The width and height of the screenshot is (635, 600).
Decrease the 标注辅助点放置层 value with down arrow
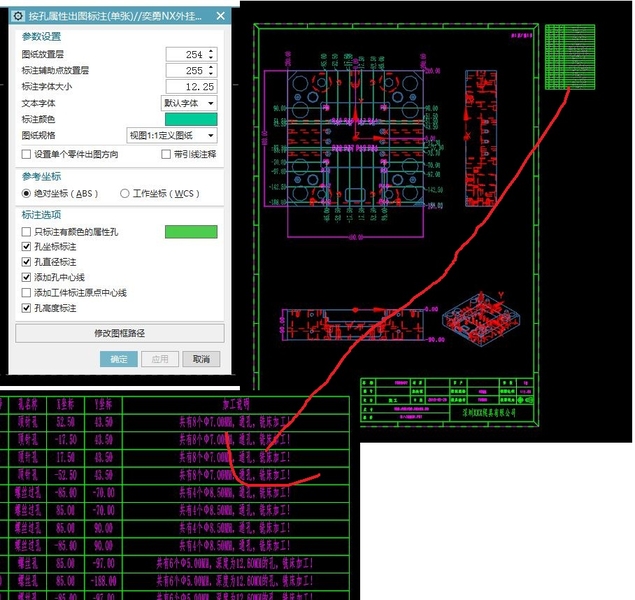point(211,73)
